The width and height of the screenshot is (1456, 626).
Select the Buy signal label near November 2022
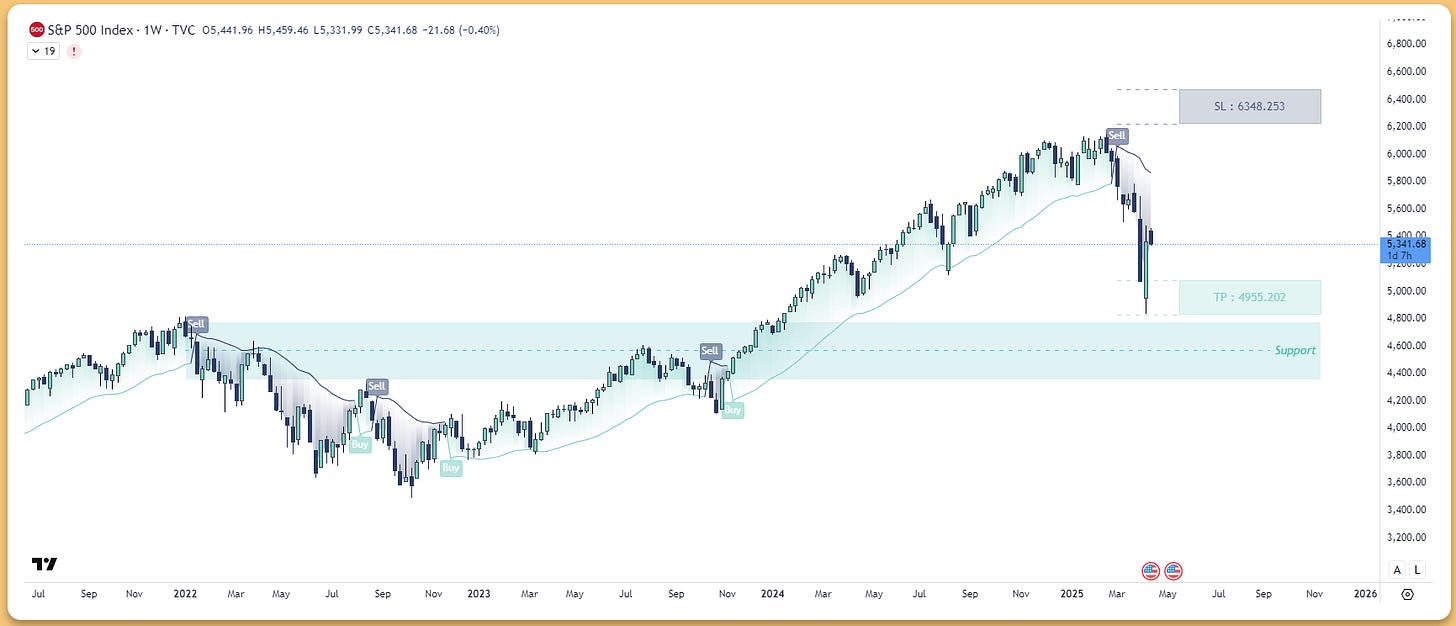(x=451, y=467)
